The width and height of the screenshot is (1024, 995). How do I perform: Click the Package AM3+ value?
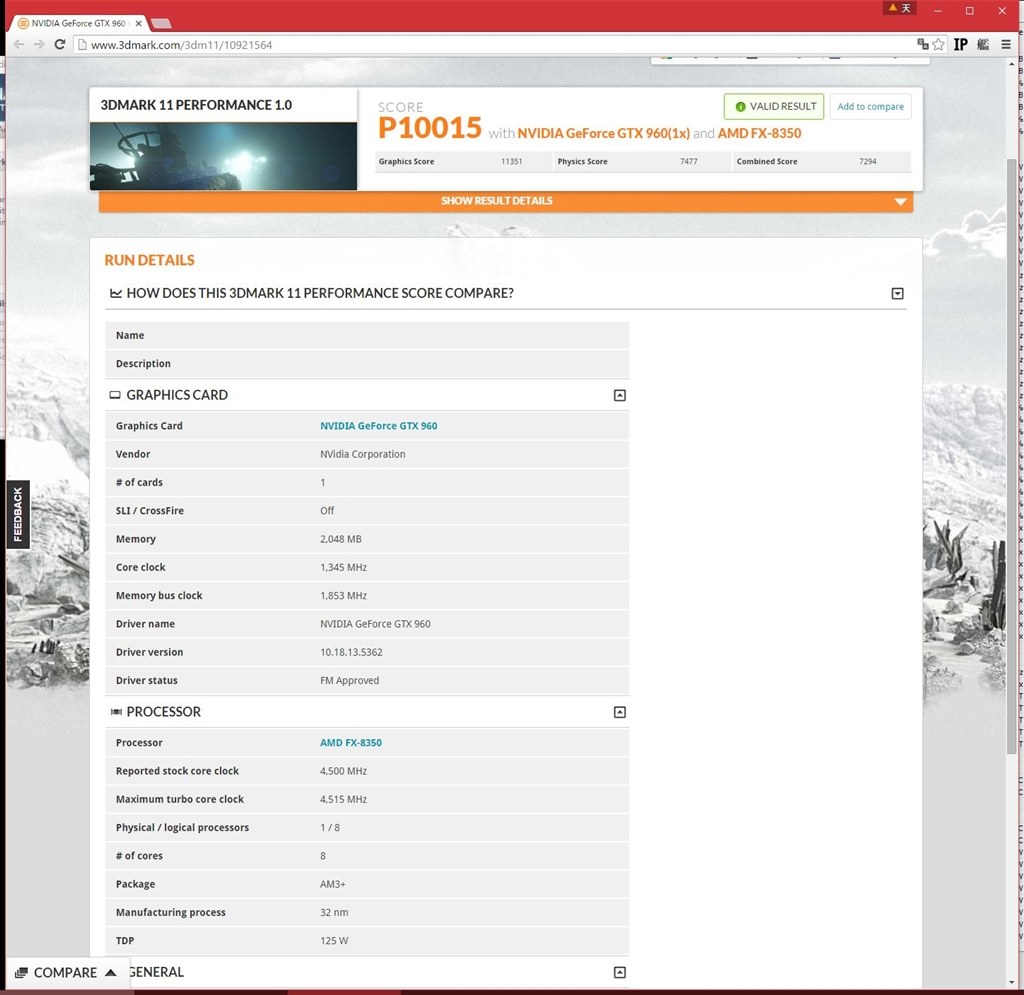(x=332, y=884)
